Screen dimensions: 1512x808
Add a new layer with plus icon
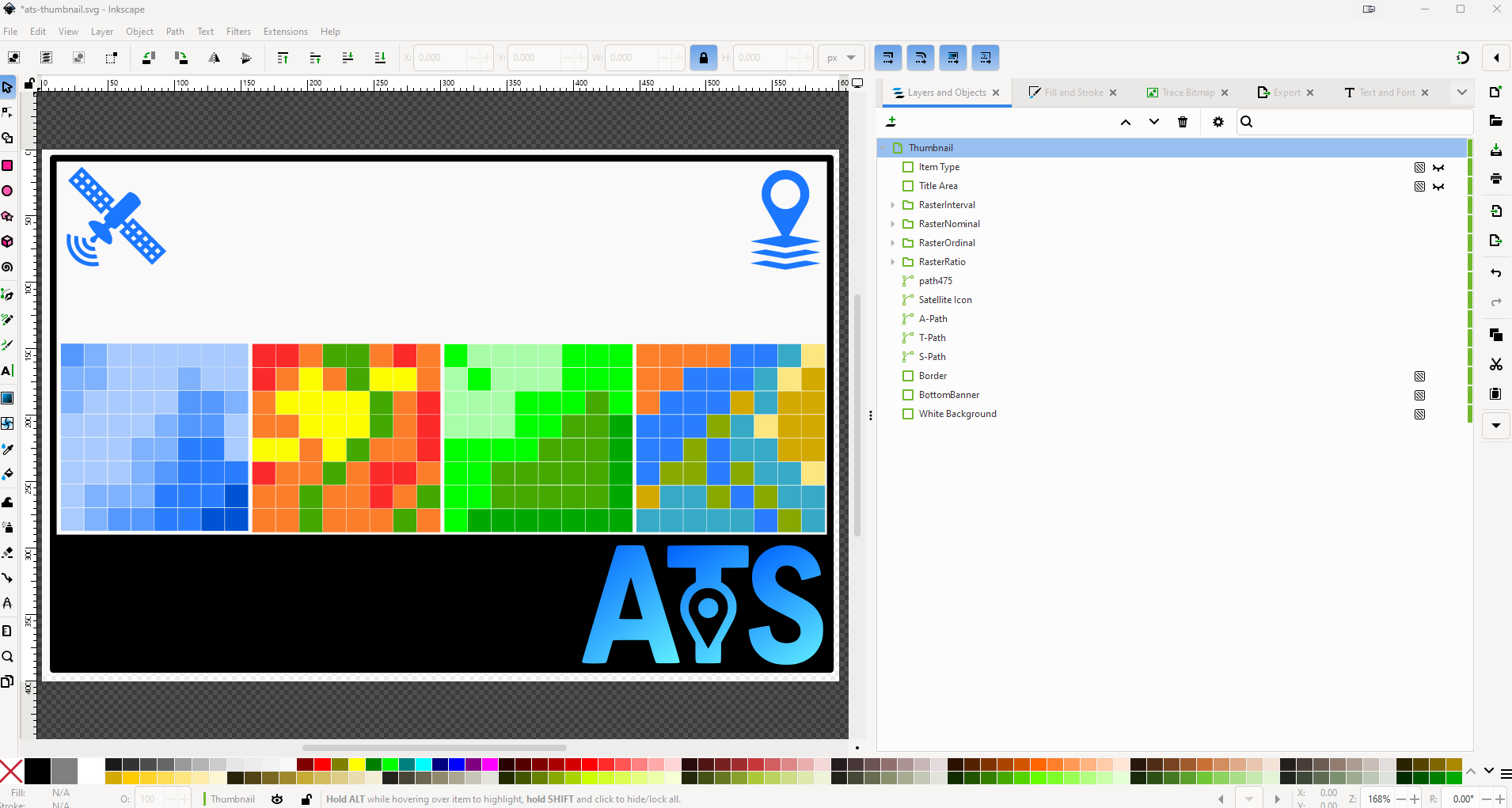(x=891, y=122)
